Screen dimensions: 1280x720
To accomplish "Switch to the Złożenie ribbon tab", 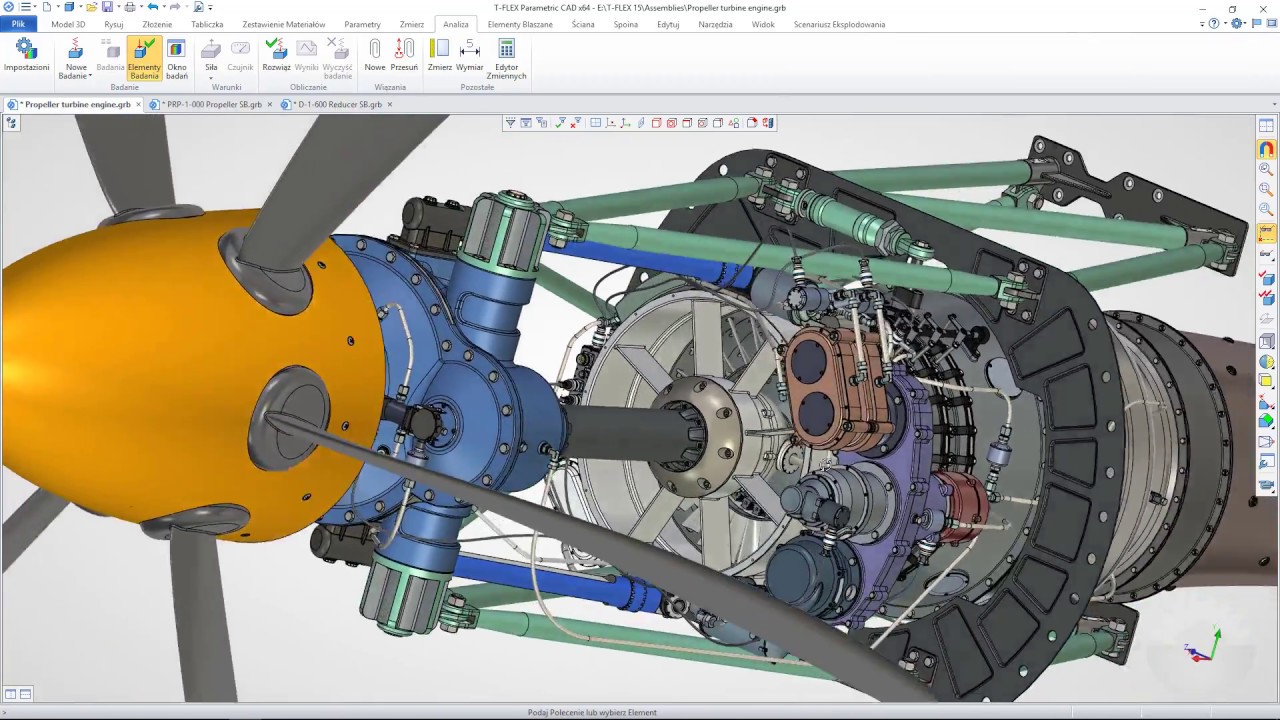I will [x=157, y=24].
